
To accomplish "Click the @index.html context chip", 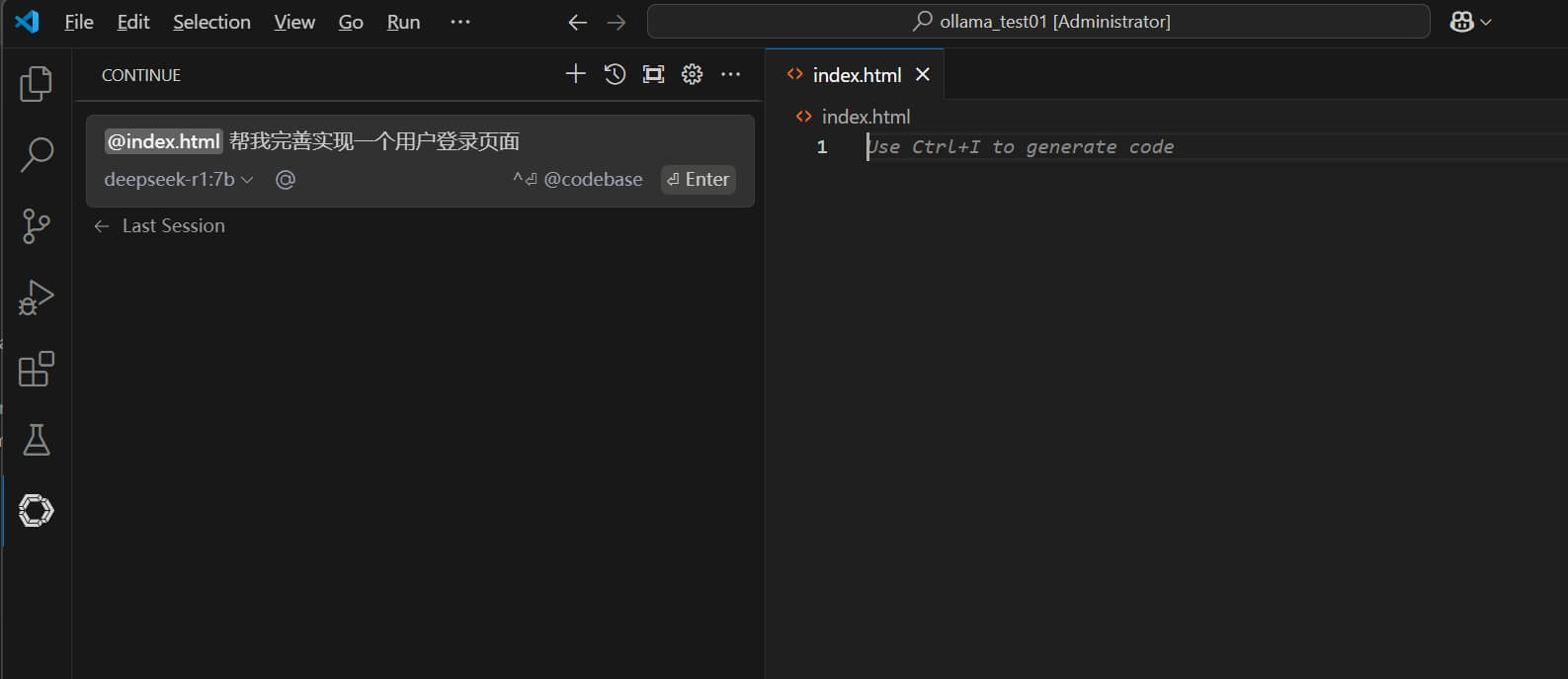I will click(x=164, y=141).
